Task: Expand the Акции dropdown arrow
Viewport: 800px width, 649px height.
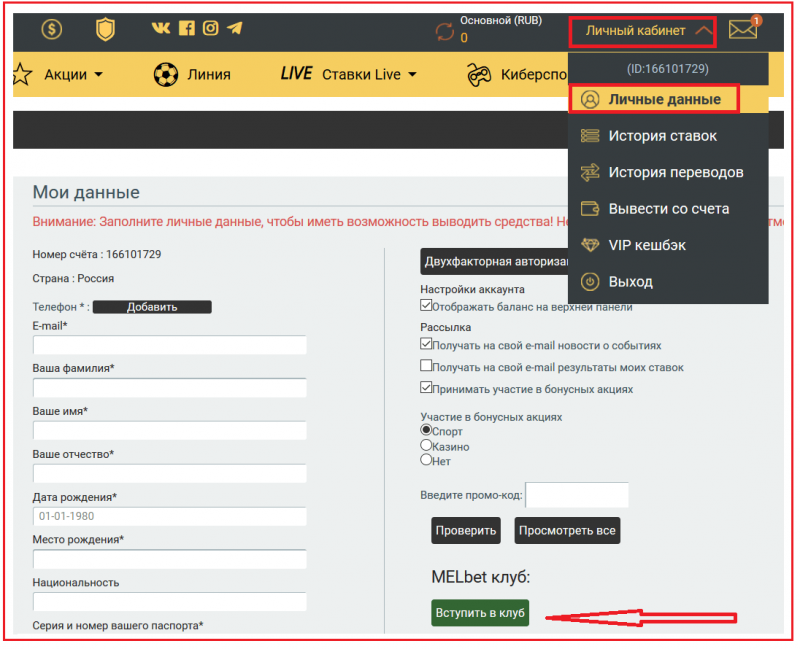Action: [98, 75]
